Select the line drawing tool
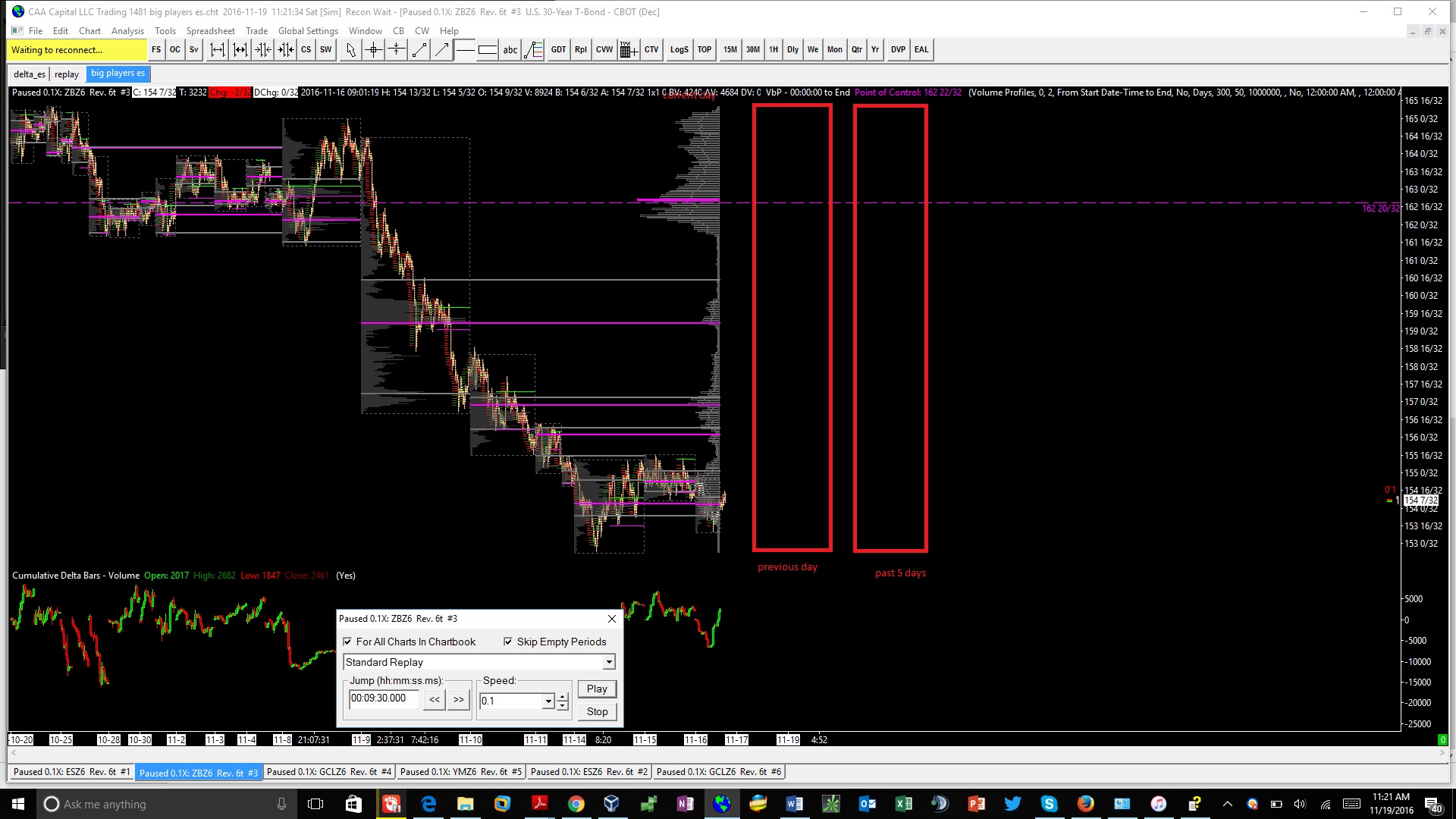Image resolution: width=1456 pixels, height=819 pixels. click(x=419, y=50)
